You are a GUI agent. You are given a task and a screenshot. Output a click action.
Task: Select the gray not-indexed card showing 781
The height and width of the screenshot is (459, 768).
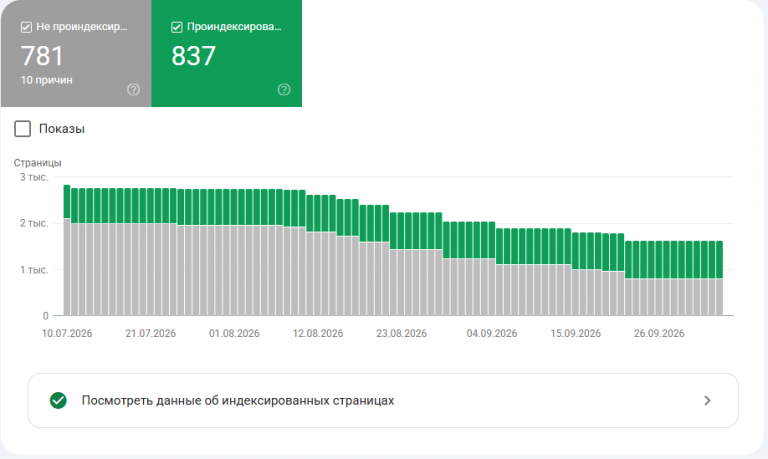76,53
